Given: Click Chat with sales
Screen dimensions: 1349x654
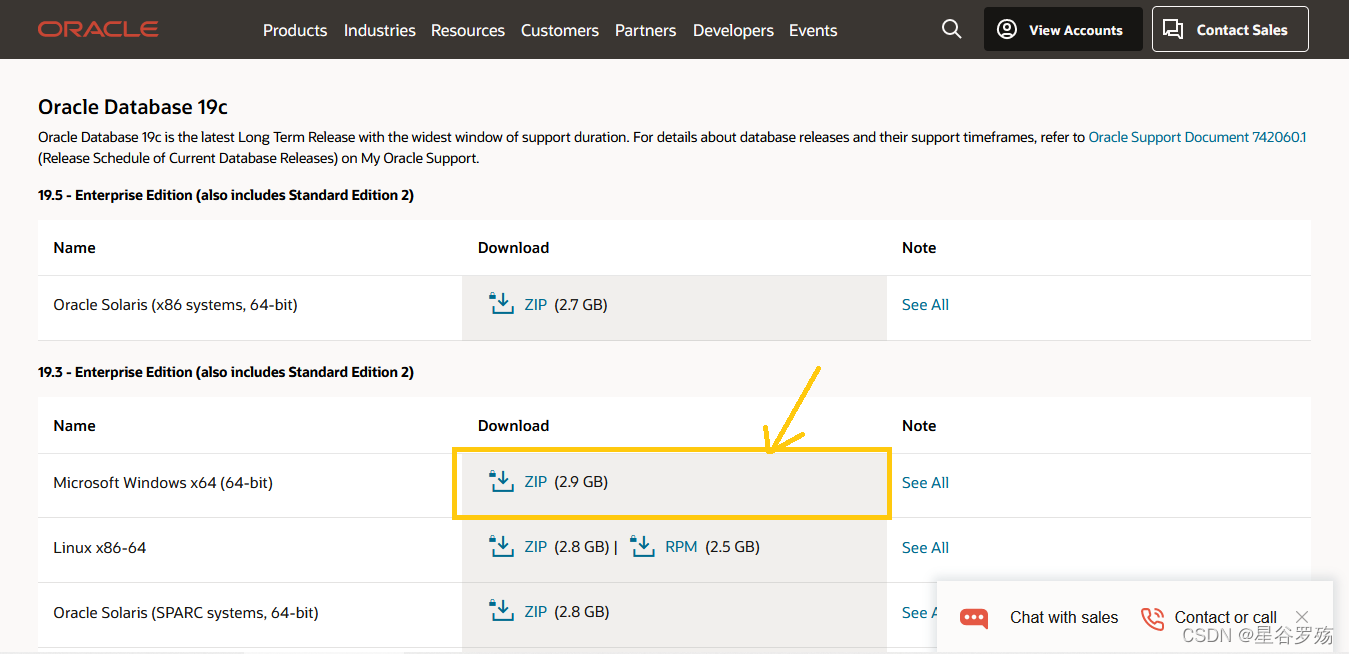Looking at the screenshot, I should pos(1064,617).
